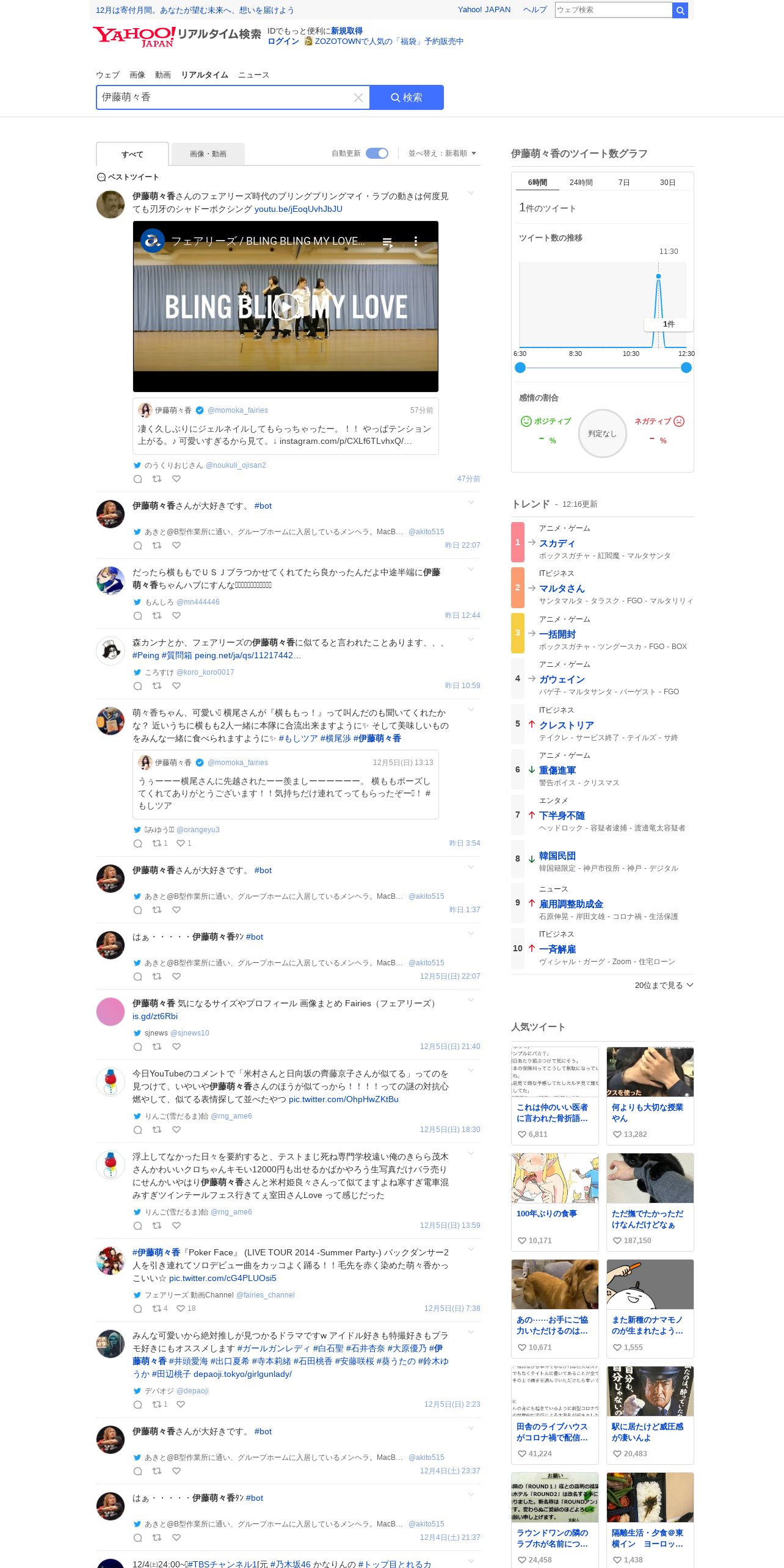784x1568 pixels.
Task: Open the 100年ぶりの食事 popular tweet thumbnail
Action: point(555,1178)
